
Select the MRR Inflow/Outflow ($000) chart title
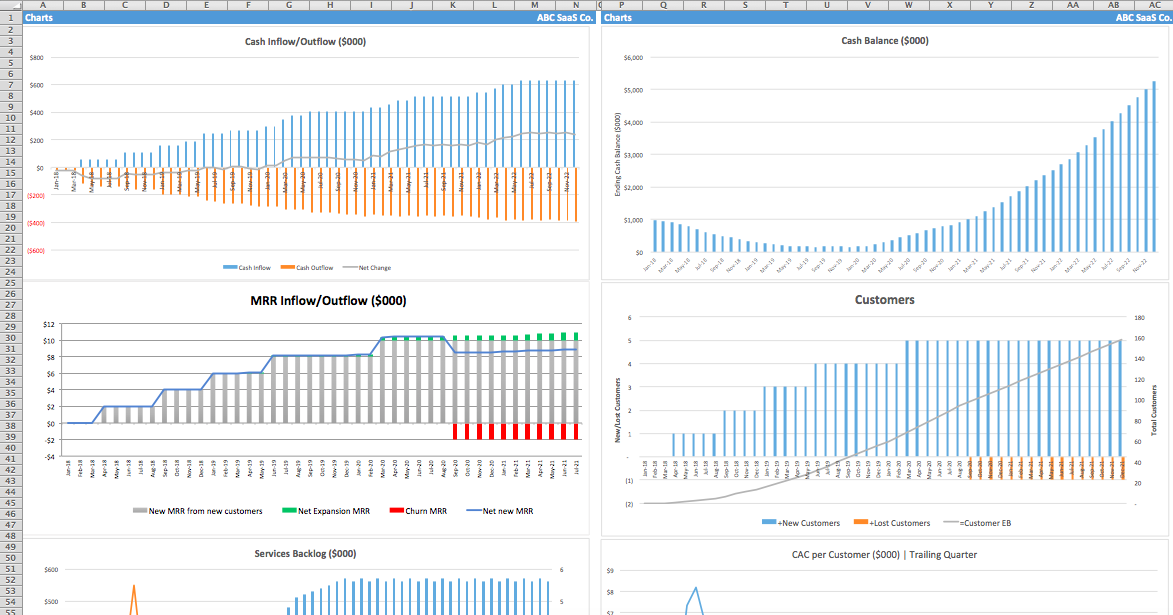coord(328,301)
